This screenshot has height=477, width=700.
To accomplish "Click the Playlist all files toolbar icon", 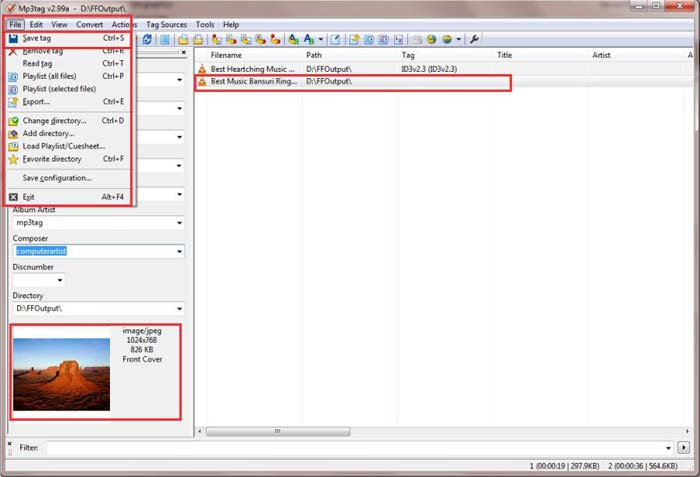I will coord(369,39).
